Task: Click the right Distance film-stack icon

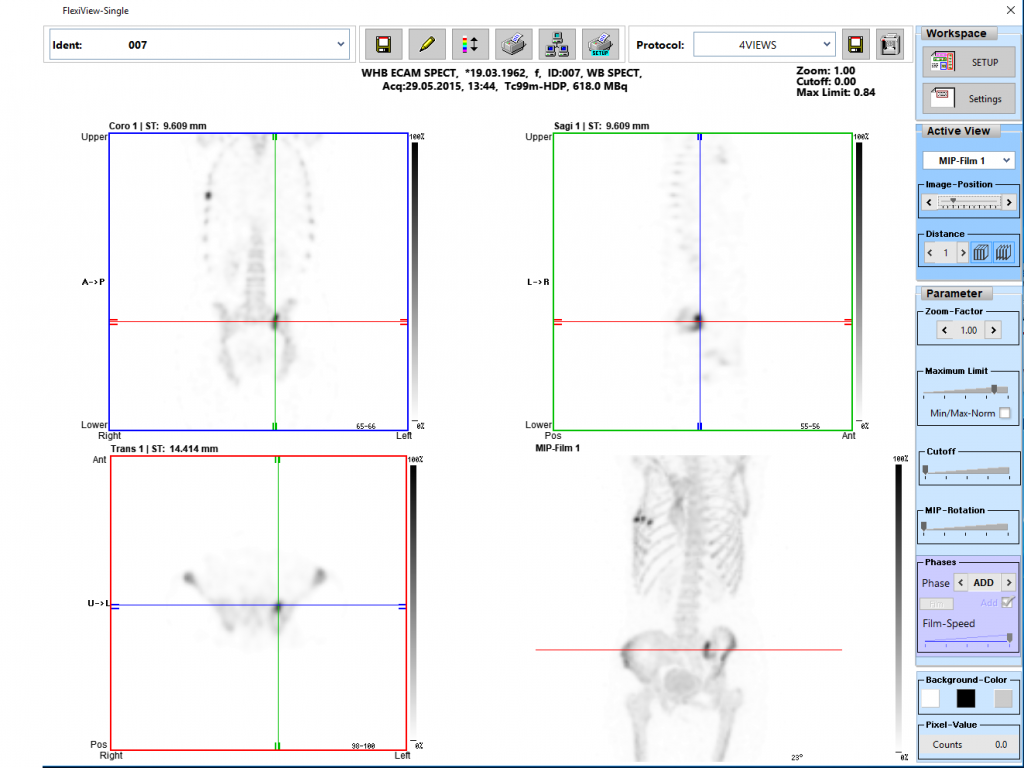Action: click(1005, 253)
